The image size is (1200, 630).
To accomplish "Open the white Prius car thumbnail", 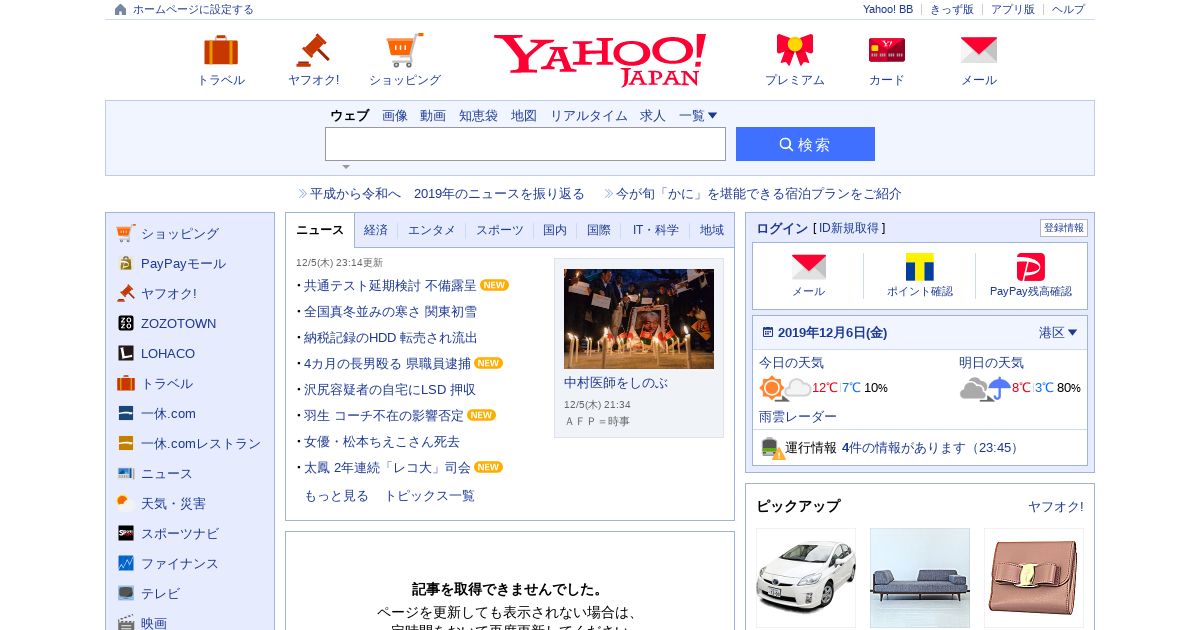I will pyautogui.click(x=806, y=578).
